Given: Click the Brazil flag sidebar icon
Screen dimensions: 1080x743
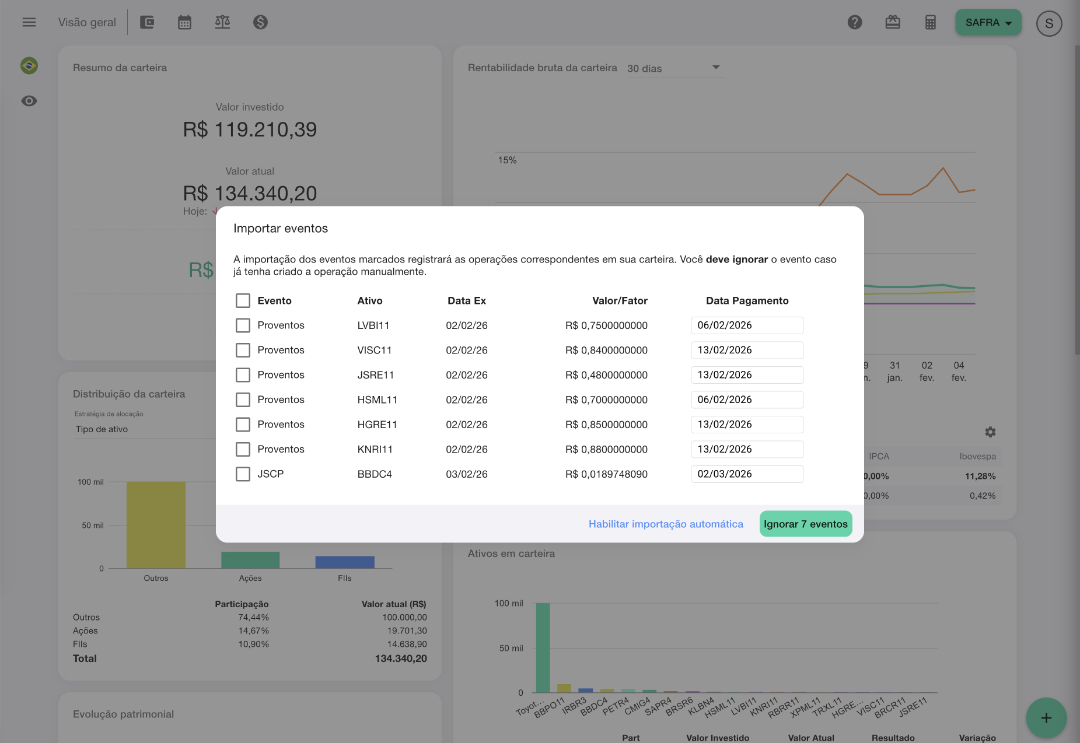Looking at the screenshot, I should [x=29, y=65].
